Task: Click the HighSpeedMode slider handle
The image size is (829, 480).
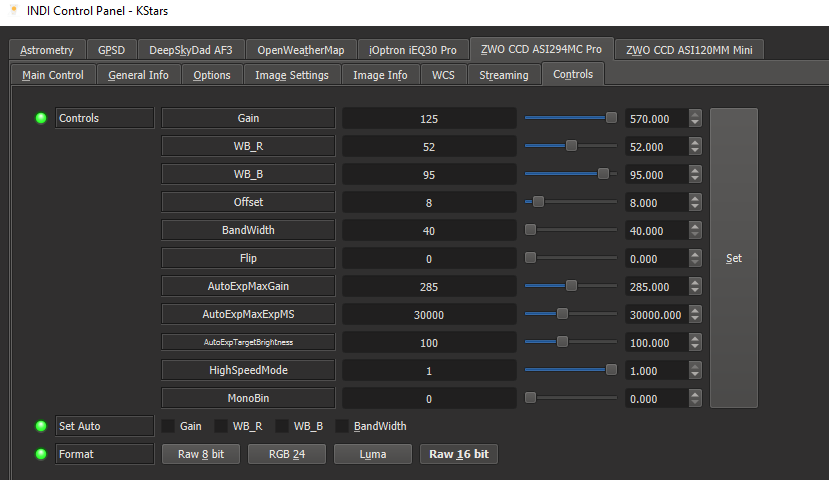Action: tap(611, 370)
